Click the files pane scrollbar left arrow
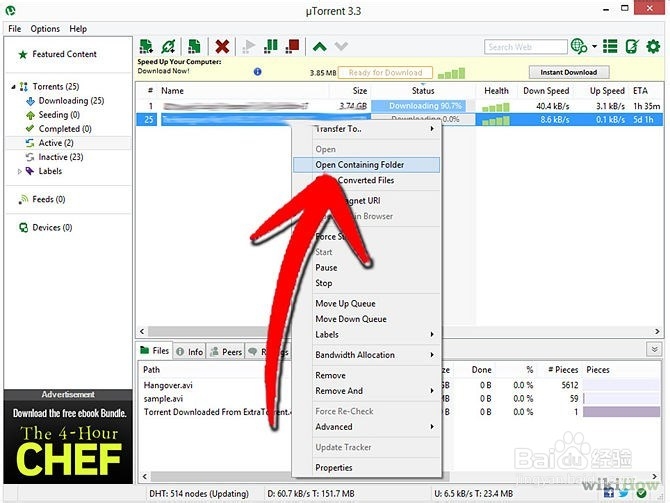Image resolution: width=670 pixels, height=503 pixels. [x=144, y=476]
